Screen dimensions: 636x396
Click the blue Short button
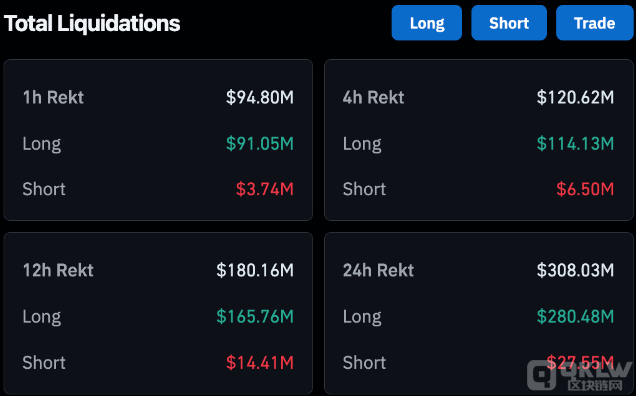pos(509,23)
